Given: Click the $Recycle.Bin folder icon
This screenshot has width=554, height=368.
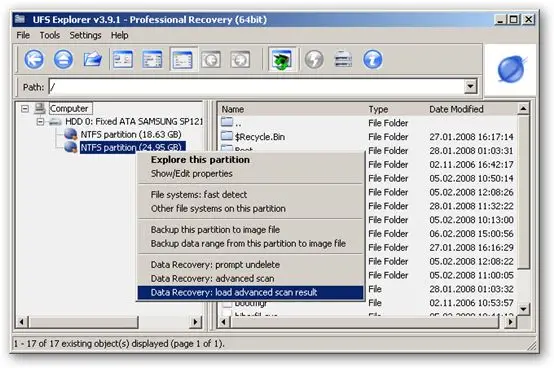Looking at the screenshot, I should point(227,136).
